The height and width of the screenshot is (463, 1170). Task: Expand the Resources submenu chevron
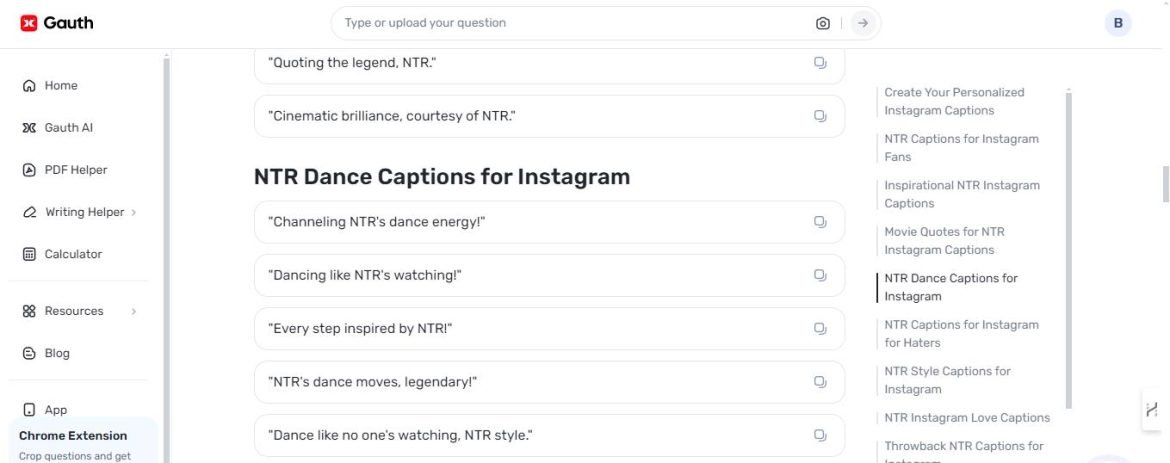pyautogui.click(x=134, y=311)
